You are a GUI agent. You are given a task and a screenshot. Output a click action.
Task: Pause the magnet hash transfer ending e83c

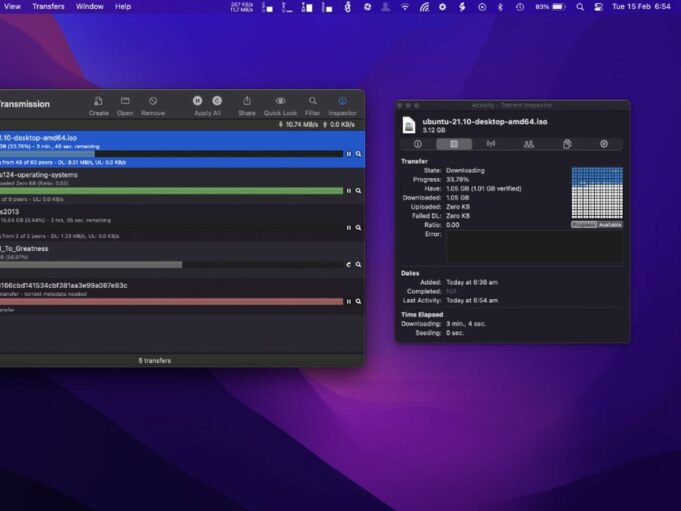349,301
